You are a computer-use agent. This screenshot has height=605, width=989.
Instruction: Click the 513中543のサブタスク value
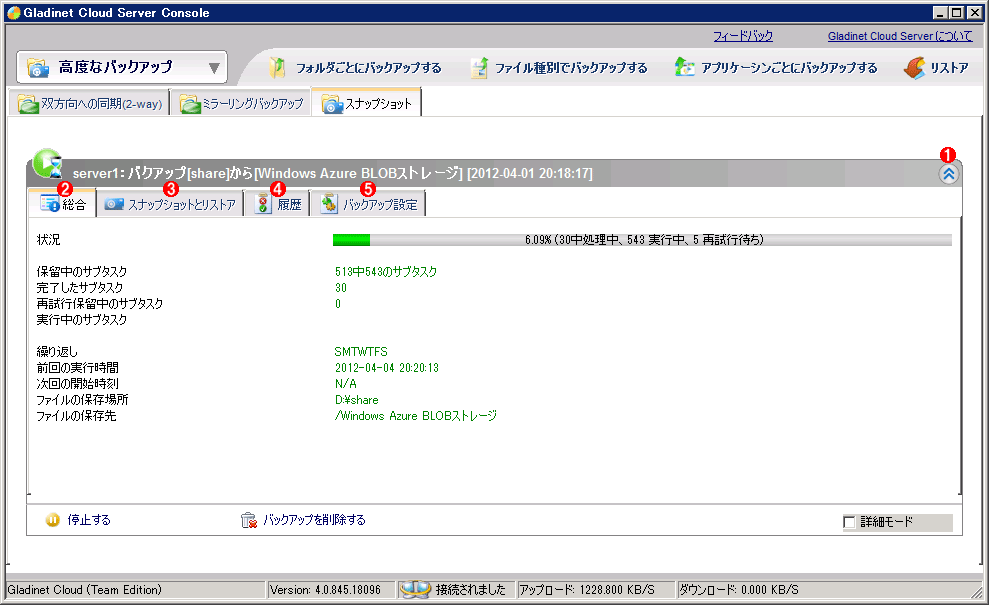click(386, 272)
